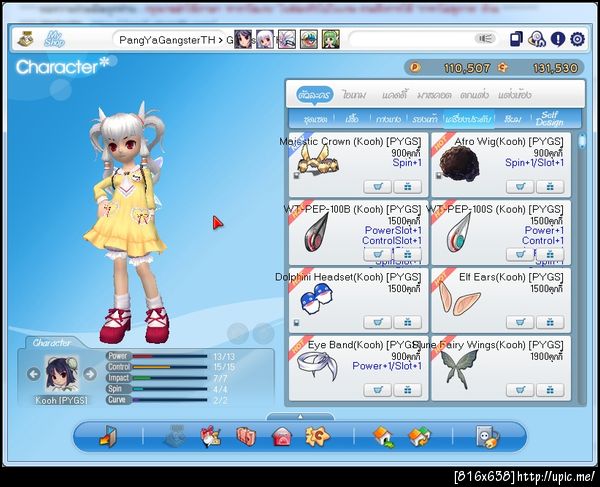Gift the Afro Wig item
The width and height of the screenshot is (600, 487).
pyautogui.click(x=550, y=187)
